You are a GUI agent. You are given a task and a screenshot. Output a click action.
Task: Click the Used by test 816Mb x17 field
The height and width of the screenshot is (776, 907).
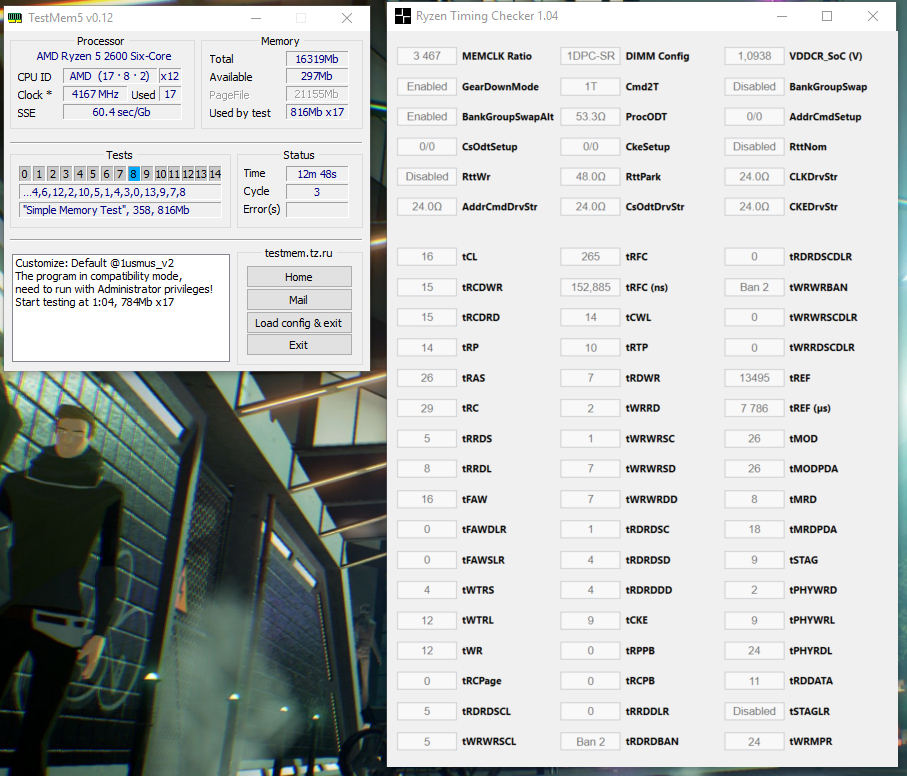(x=317, y=112)
